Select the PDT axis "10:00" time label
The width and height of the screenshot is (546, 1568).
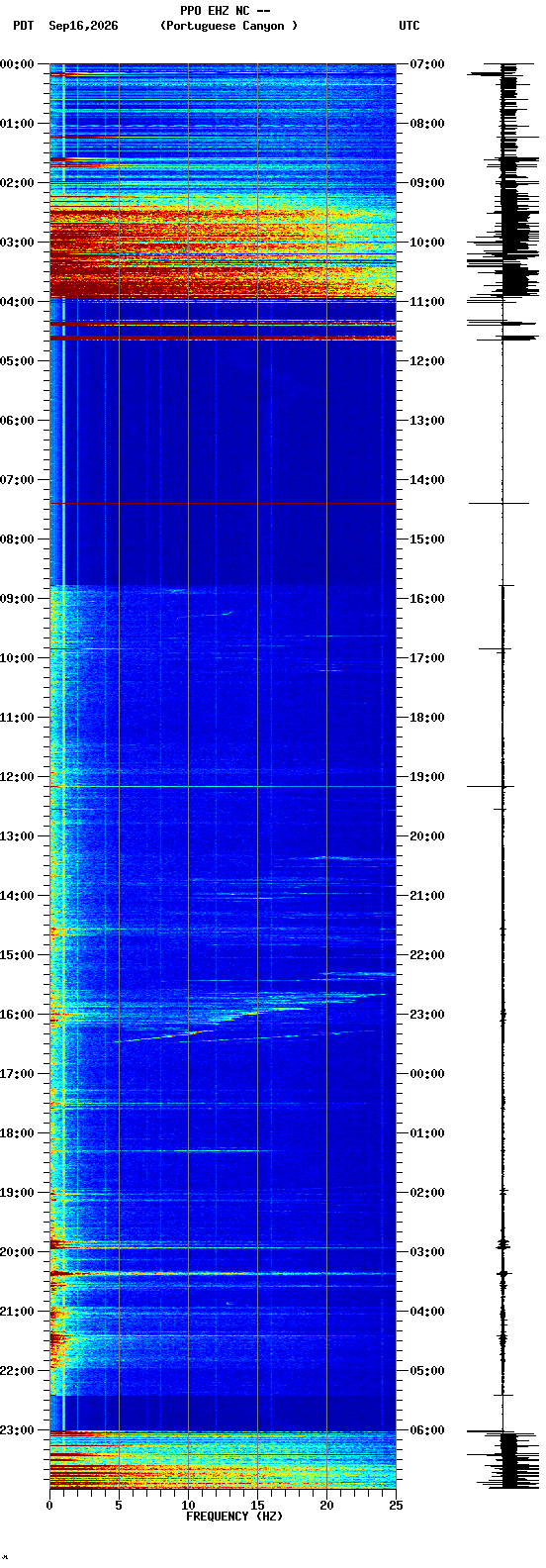17,658
